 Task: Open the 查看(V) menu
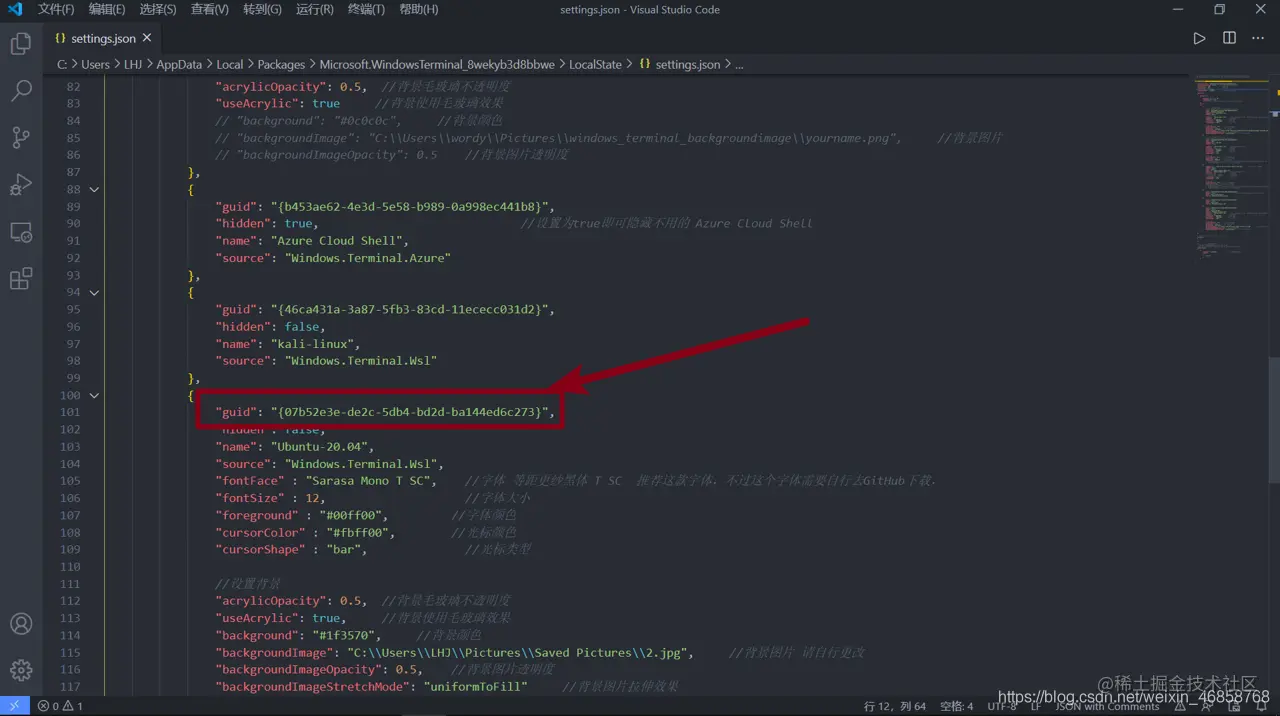pos(210,9)
